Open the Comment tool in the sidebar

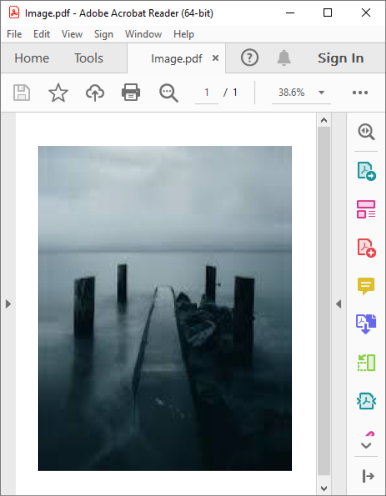[366, 286]
